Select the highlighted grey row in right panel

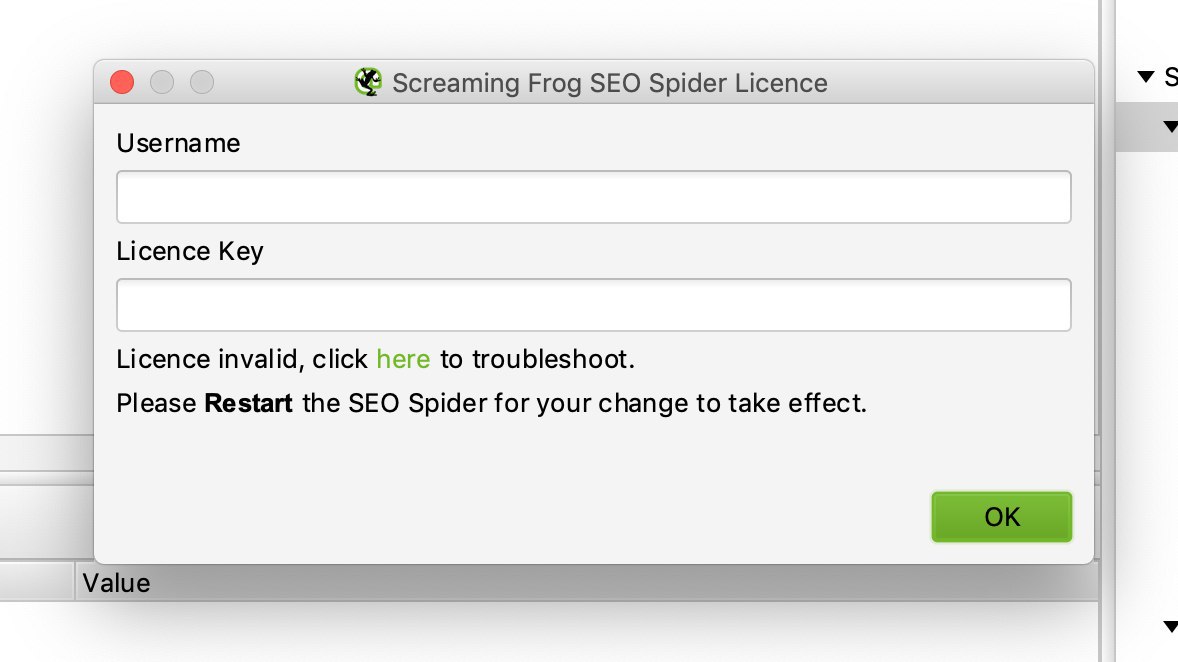pos(1146,126)
